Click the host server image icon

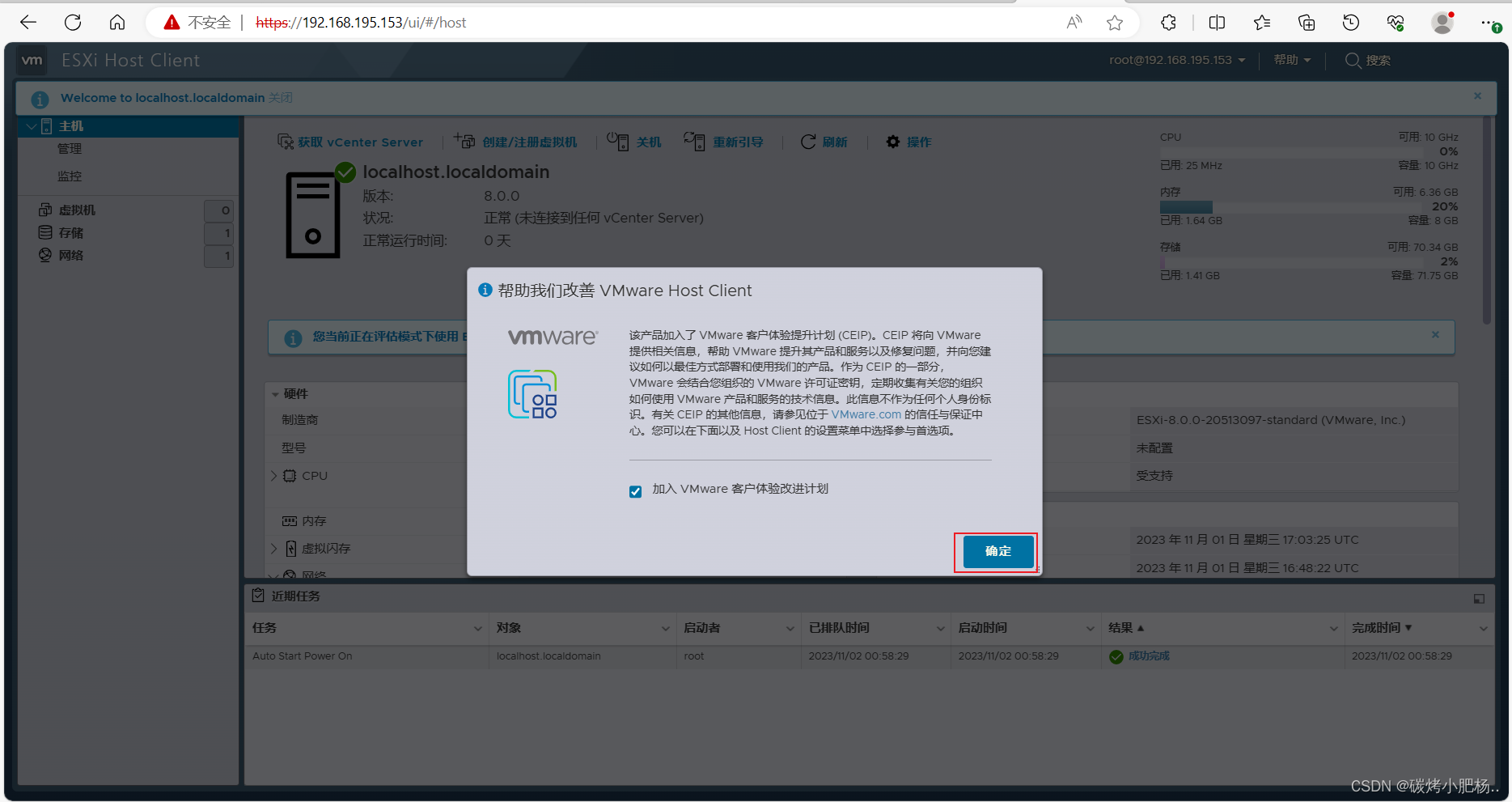click(x=314, y=214)
